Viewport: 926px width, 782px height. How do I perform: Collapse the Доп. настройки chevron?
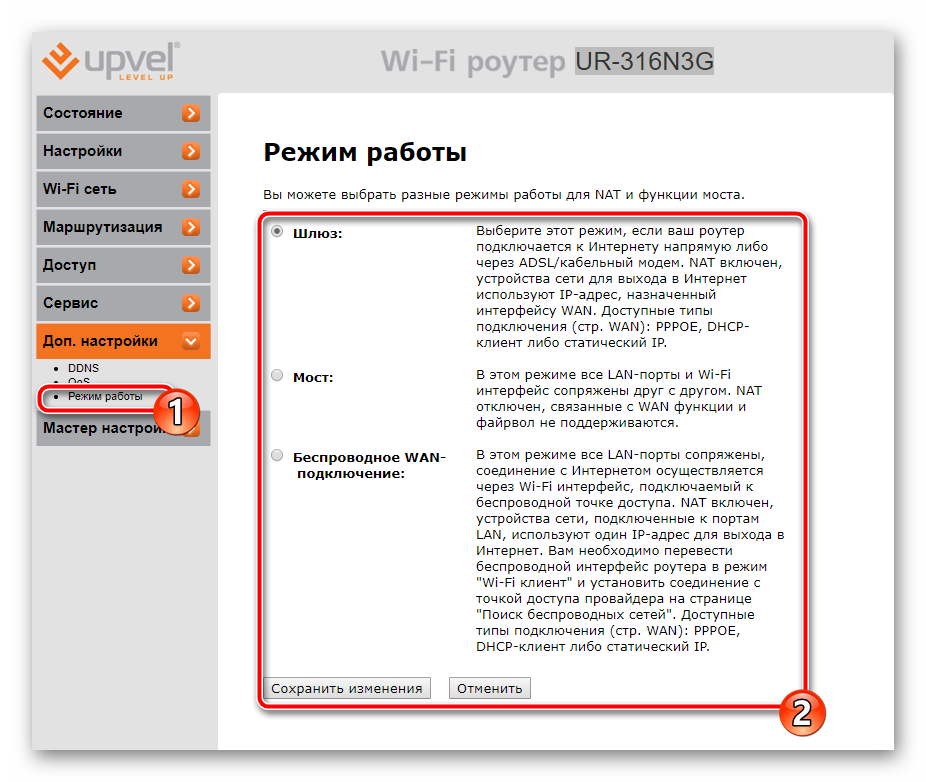(x=190, y=341)
